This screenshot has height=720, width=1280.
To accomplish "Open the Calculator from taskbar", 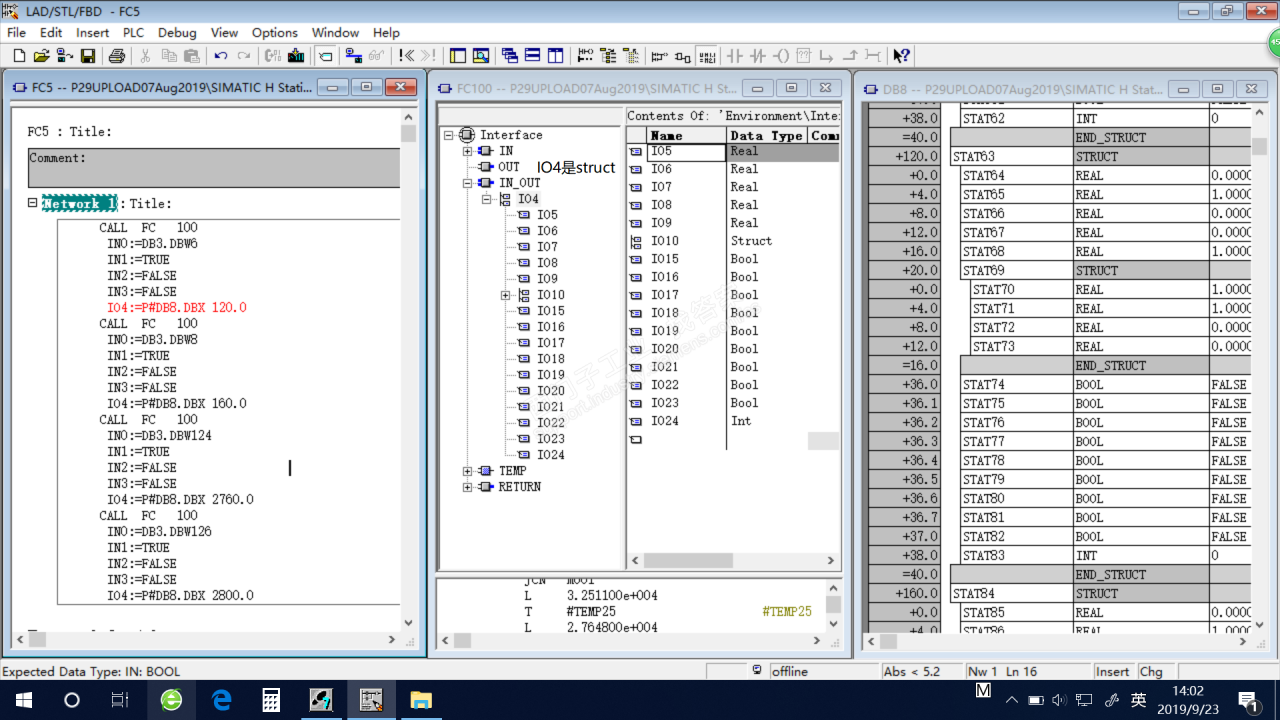I will pos(271,700).
